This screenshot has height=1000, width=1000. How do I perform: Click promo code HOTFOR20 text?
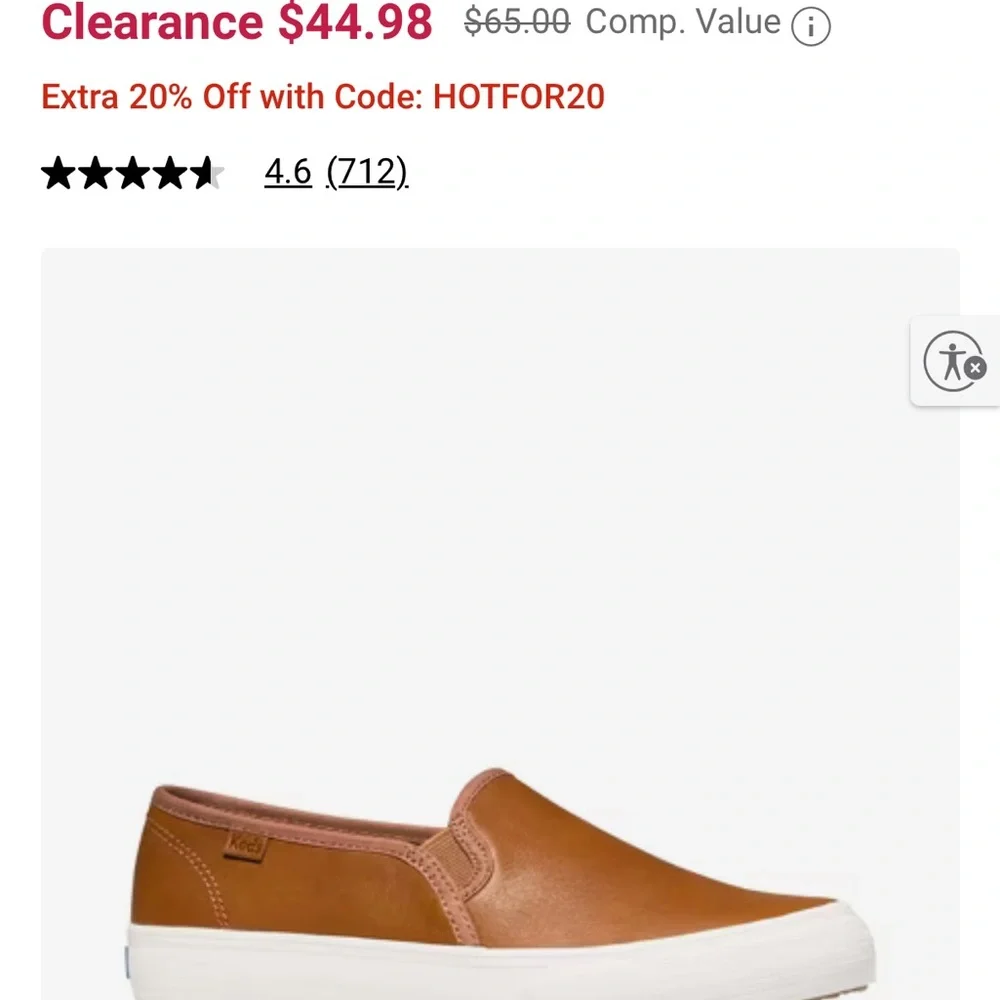517,96
